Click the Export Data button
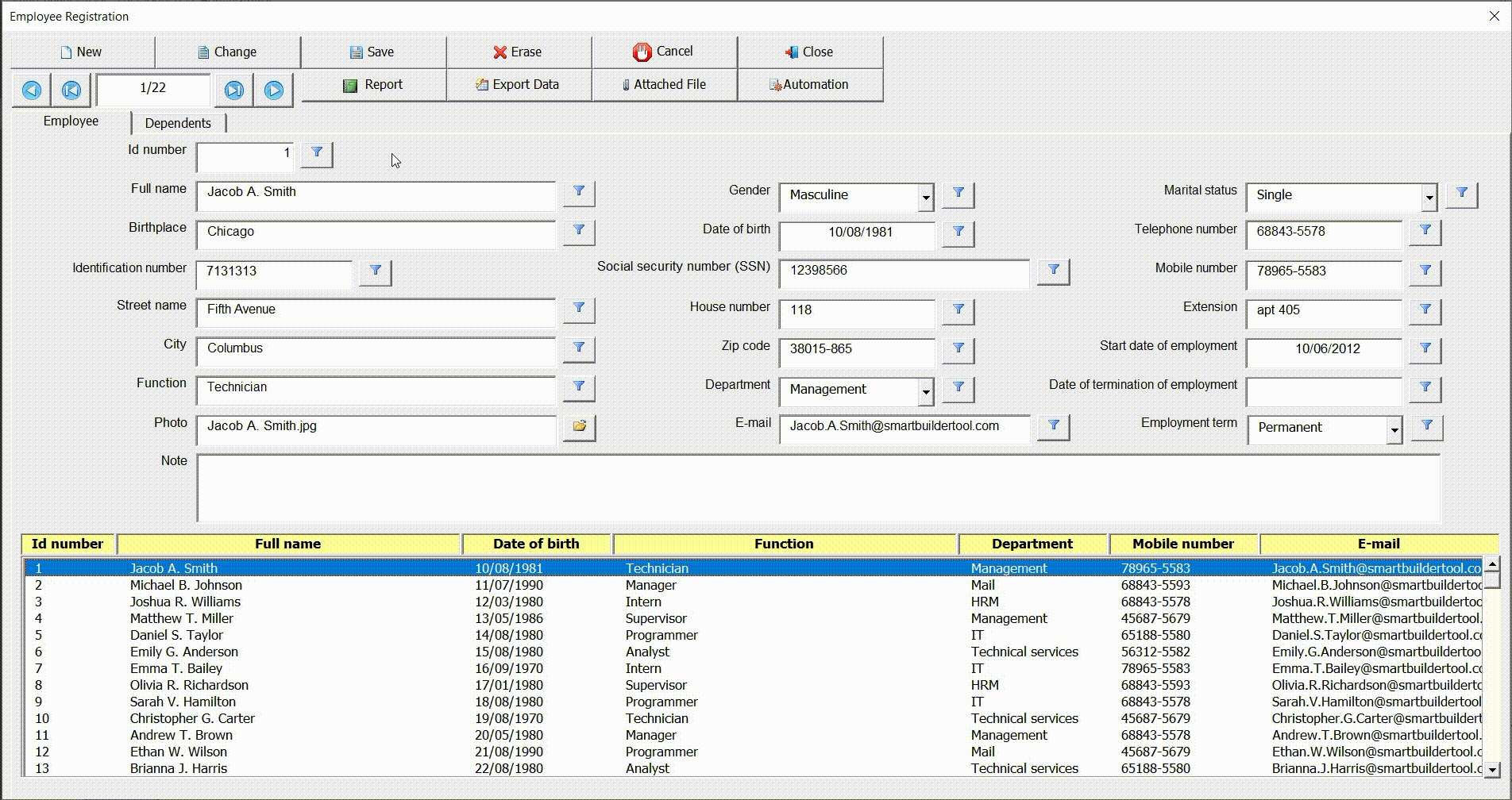The height and width of the screenshot is (800, 1512). point(519,84)
